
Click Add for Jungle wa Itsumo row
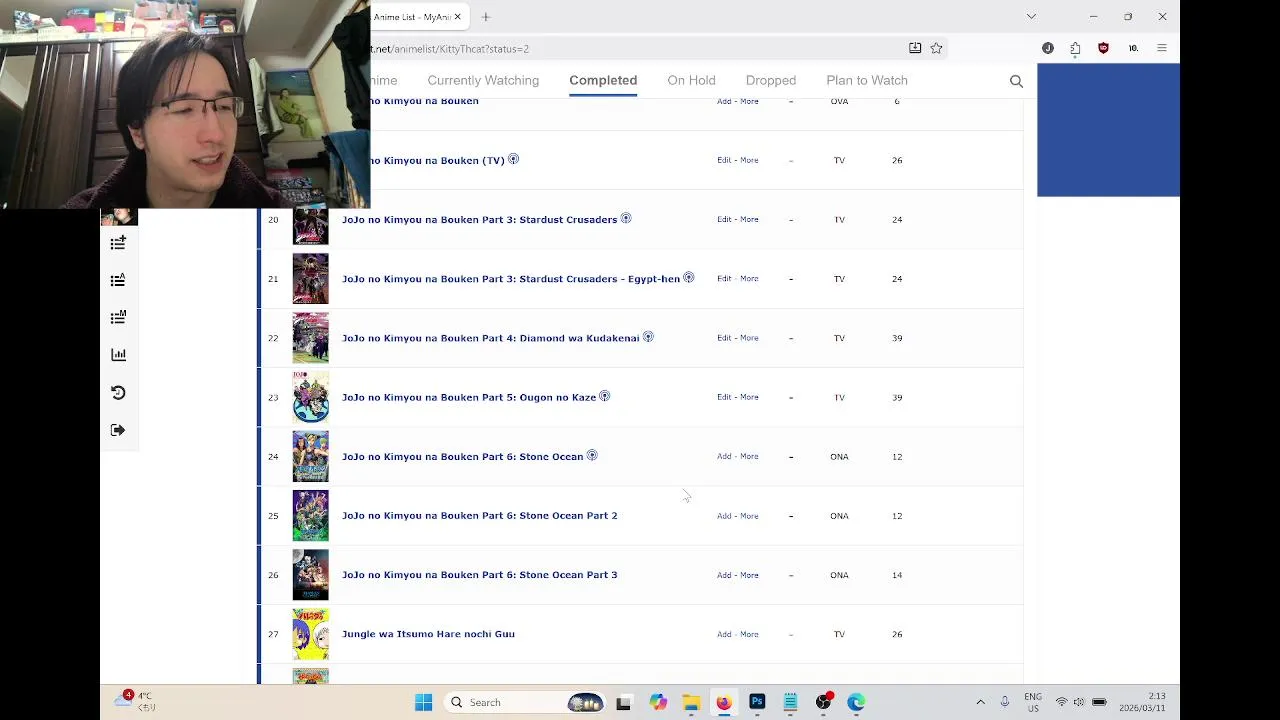(724, 634)
